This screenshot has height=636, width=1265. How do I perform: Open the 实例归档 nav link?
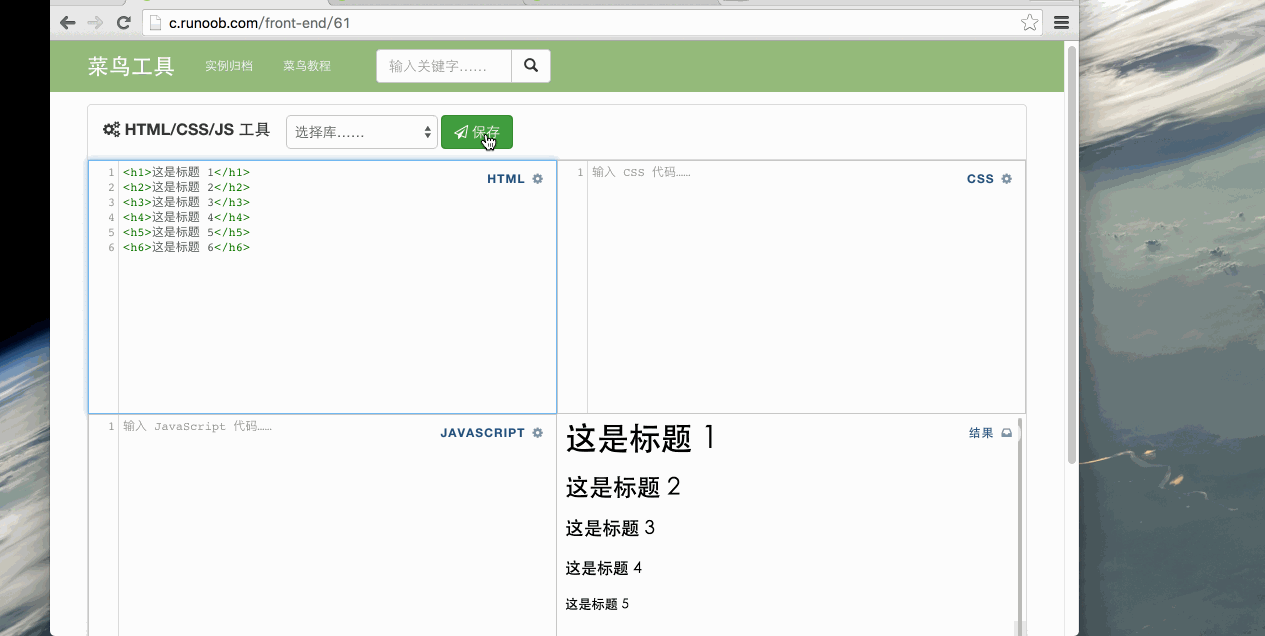click(x=229, y=66)
